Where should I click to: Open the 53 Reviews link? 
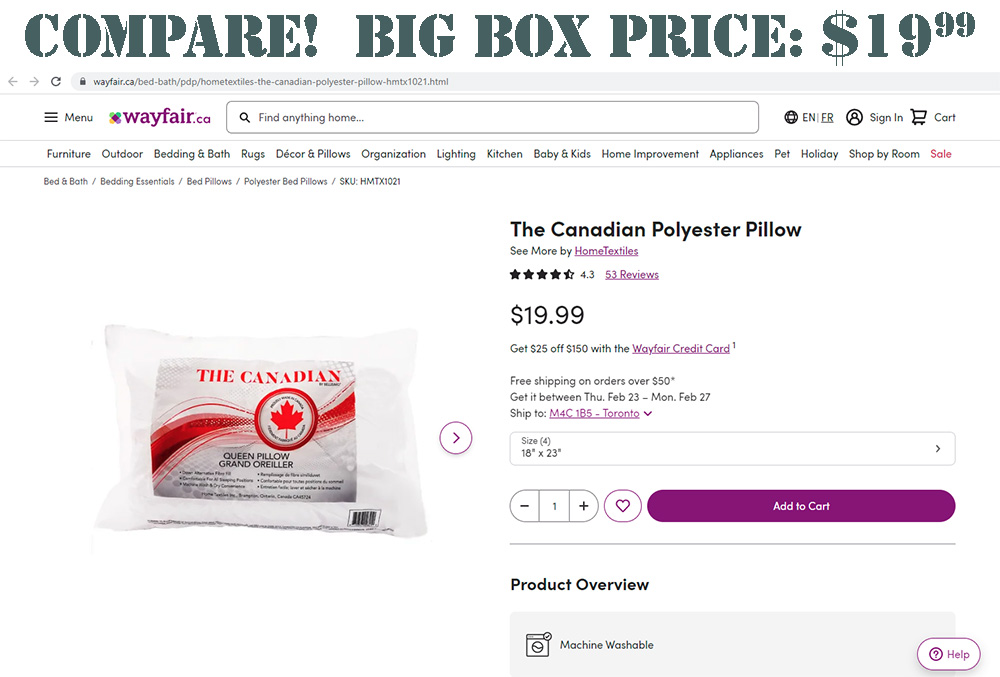pyautogui.click(x=631, y=274)
